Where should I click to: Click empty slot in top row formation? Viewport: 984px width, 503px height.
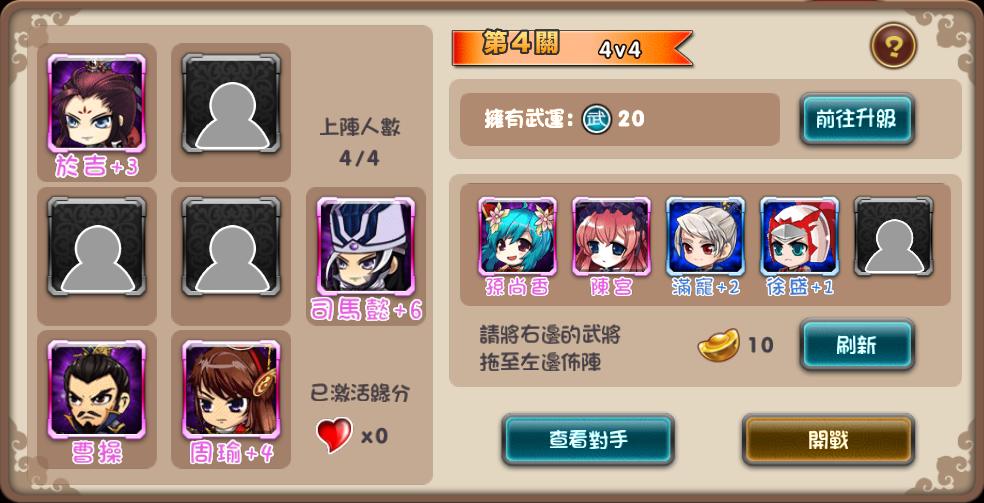[231, 103]
